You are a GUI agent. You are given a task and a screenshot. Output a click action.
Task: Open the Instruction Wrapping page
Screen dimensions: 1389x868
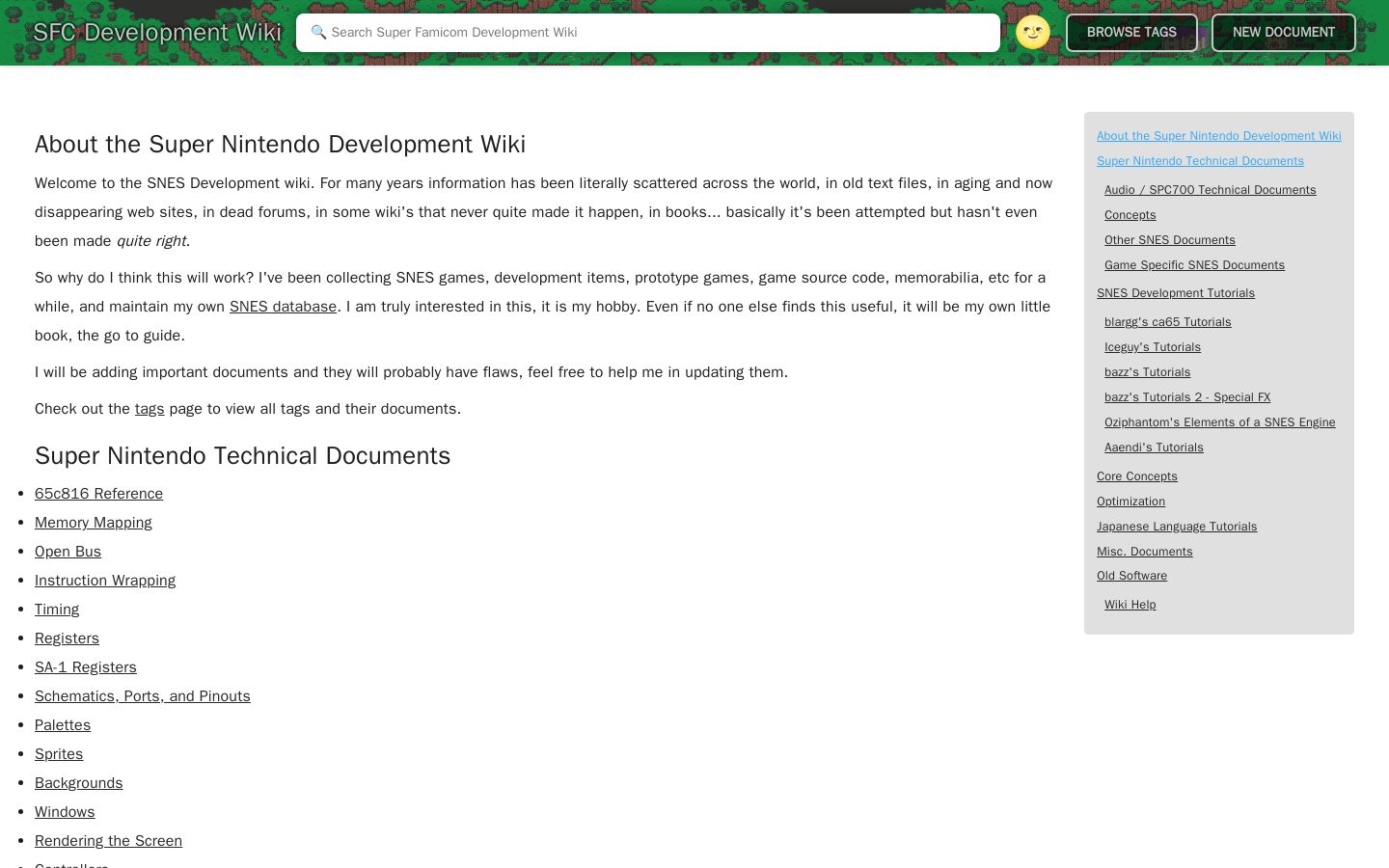pyautogui.click(x=105, y=581)
